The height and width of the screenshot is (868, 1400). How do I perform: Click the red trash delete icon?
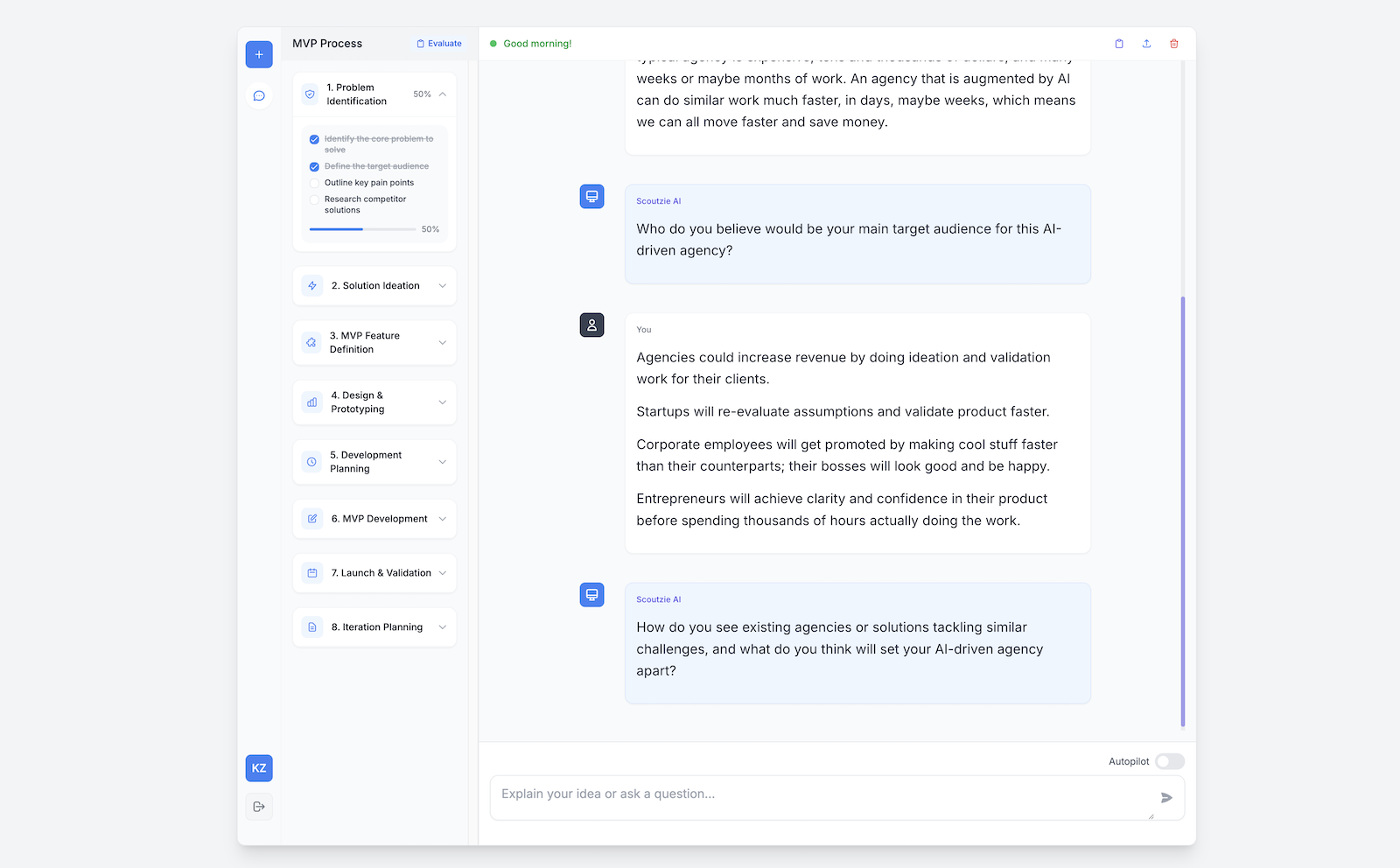pyautogui.click(x=1174, y=44)
